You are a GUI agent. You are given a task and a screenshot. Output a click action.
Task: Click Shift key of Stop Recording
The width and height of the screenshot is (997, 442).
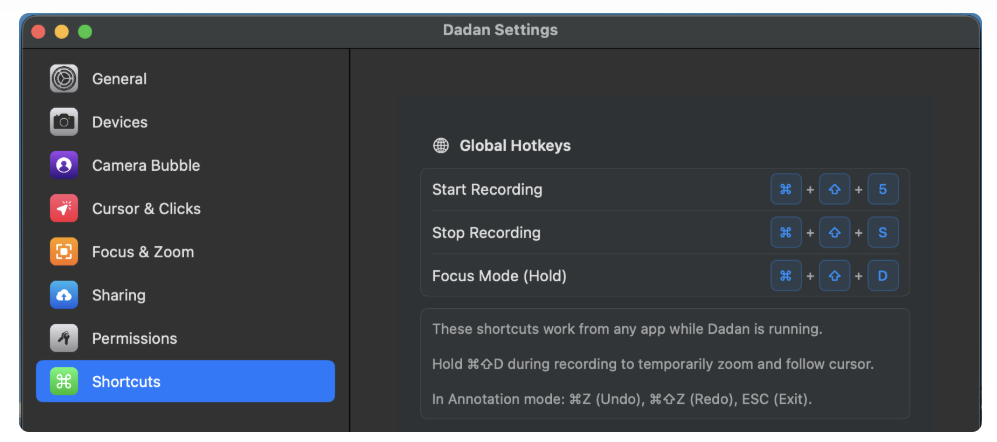pyautogui.click(x=834, y=232)
